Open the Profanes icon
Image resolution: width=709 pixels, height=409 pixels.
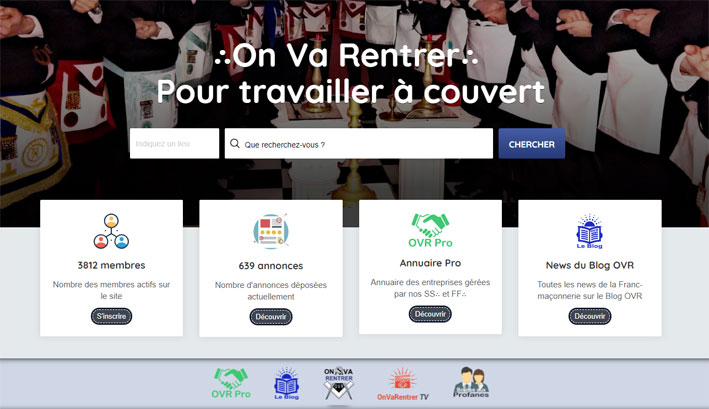[x=471, y=382]
